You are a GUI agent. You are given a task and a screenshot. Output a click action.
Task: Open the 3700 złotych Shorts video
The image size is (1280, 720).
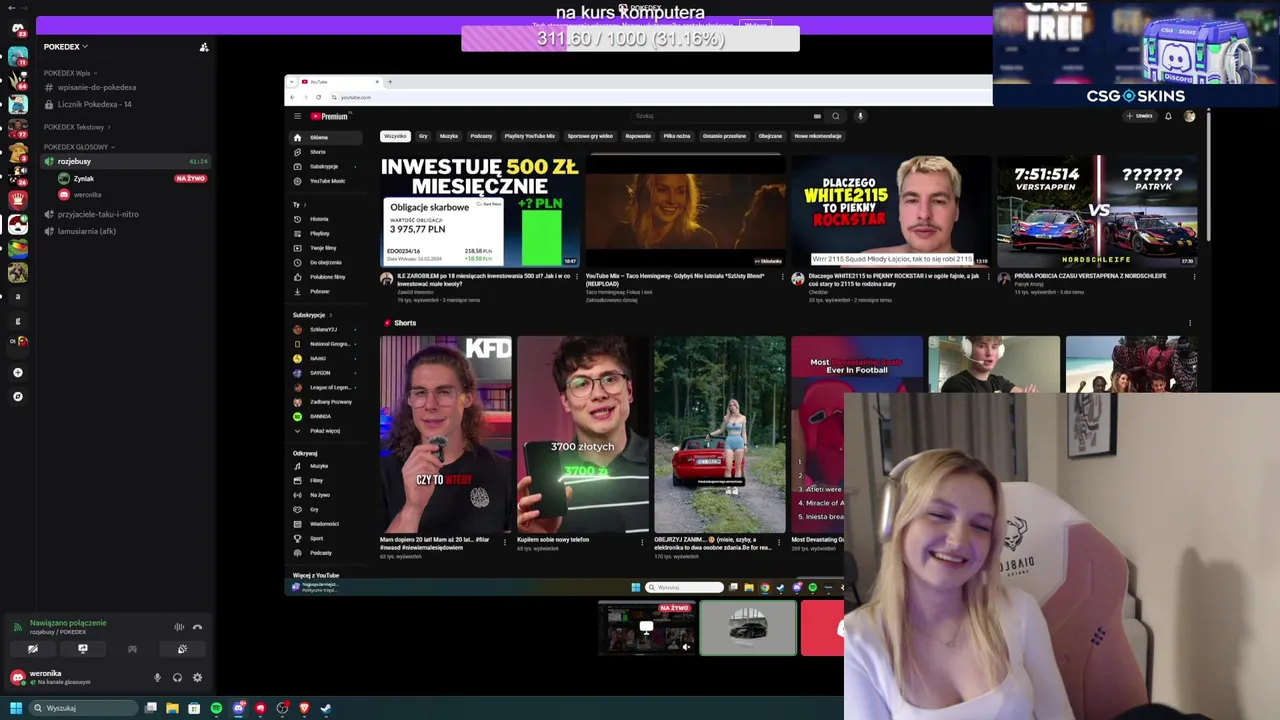click(583, 434)
